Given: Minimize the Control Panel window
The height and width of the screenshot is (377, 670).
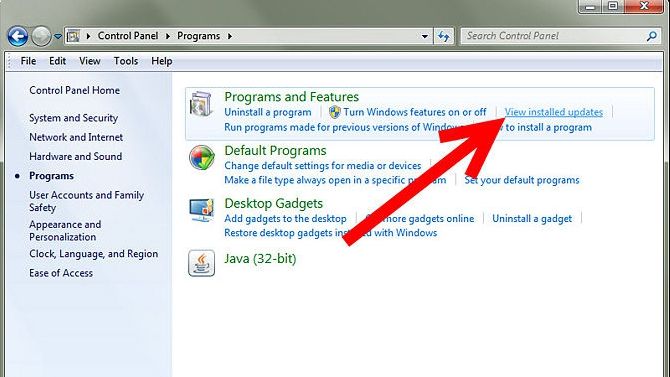Looking at the screenshot, I should [591, 6].
